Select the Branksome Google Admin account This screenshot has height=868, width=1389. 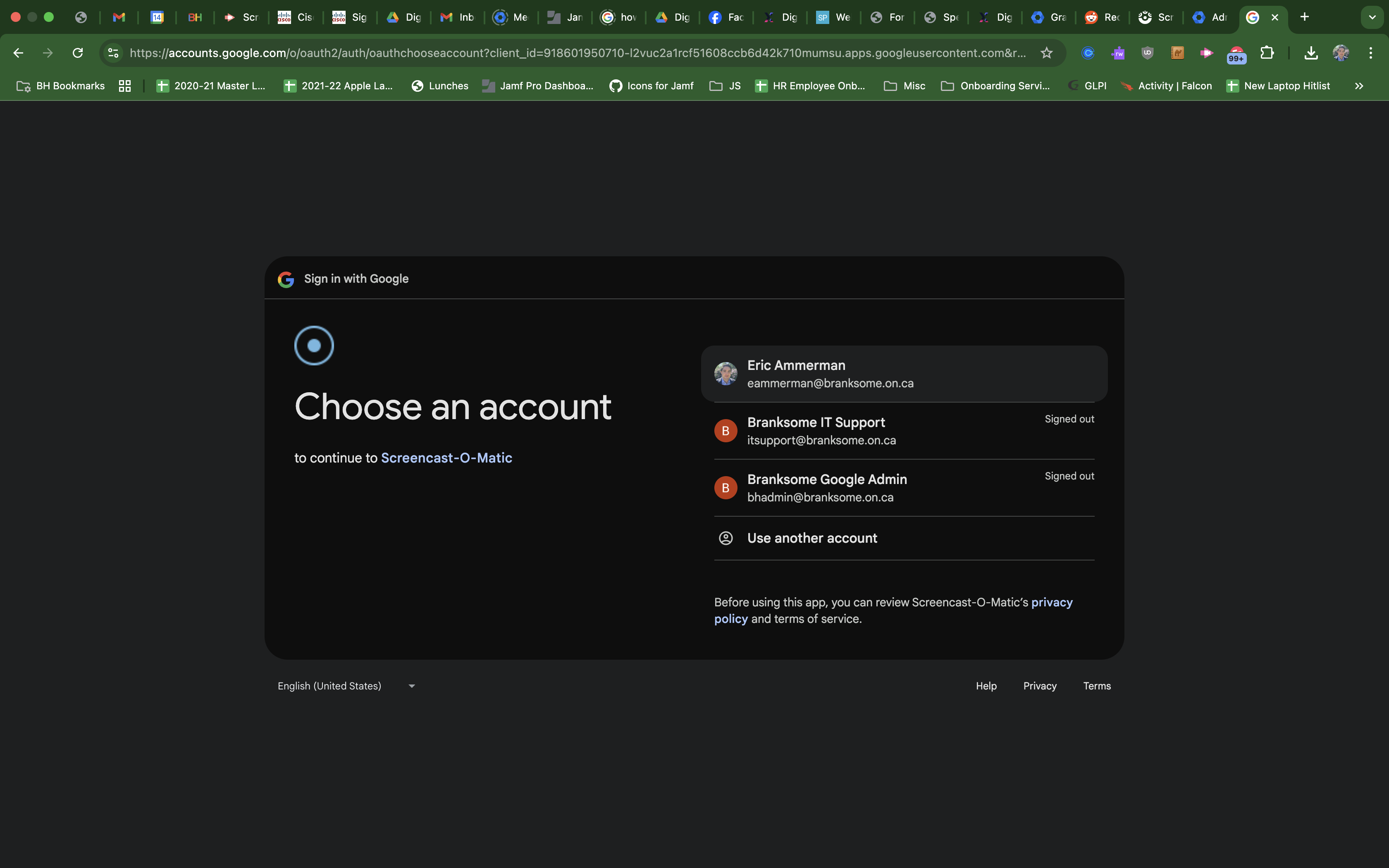(x=904, y=487)
